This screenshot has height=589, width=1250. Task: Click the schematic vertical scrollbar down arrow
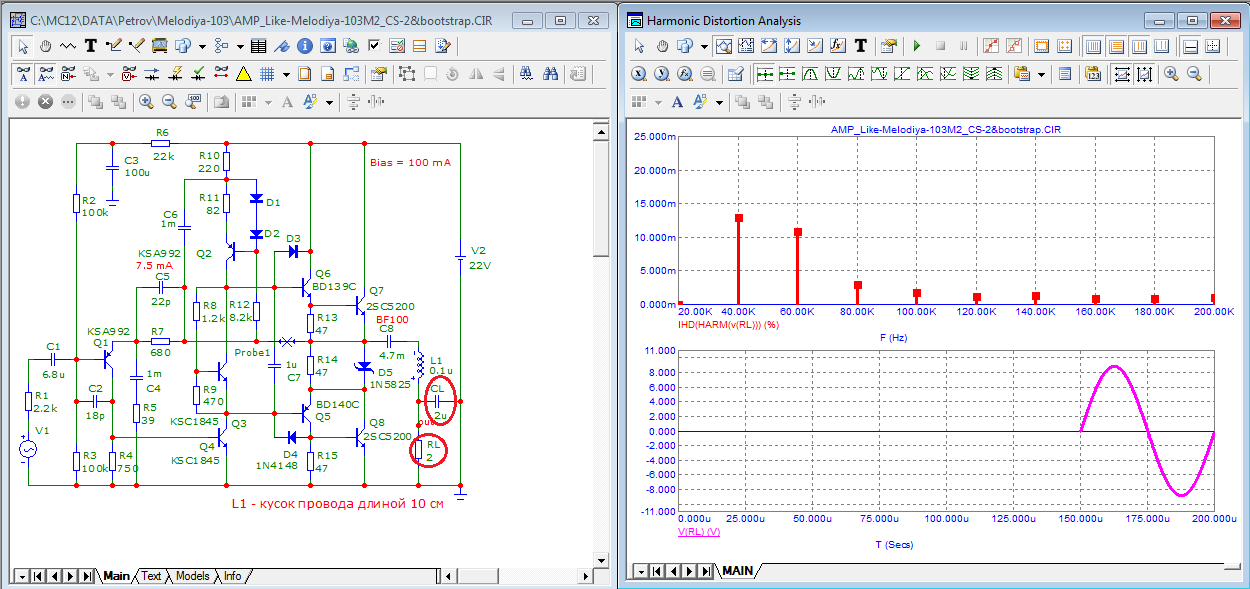coord(600,559)
